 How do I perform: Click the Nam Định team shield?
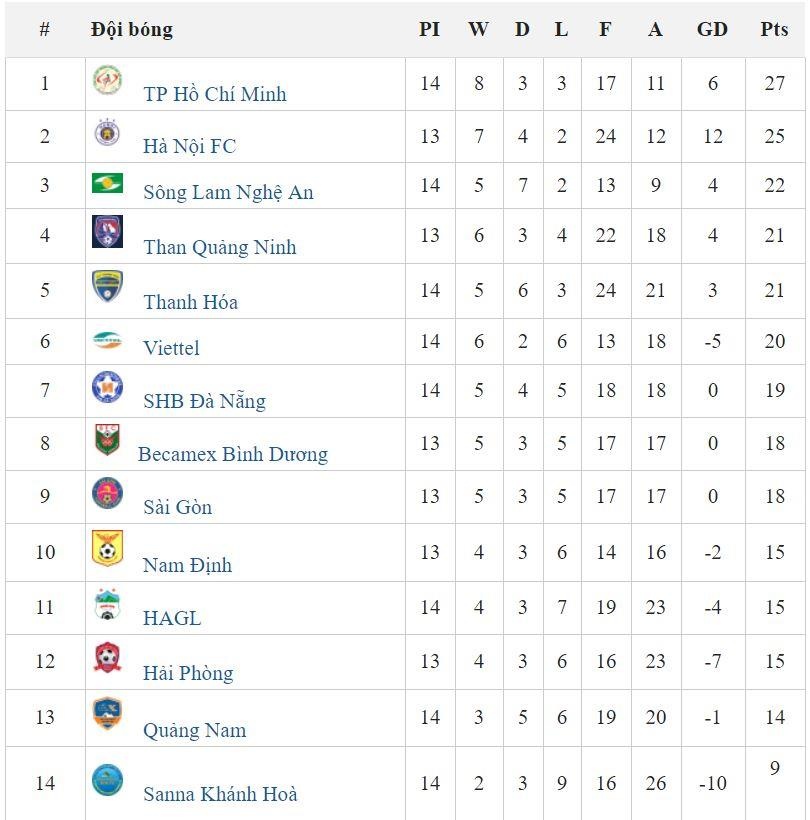(107, 548)
